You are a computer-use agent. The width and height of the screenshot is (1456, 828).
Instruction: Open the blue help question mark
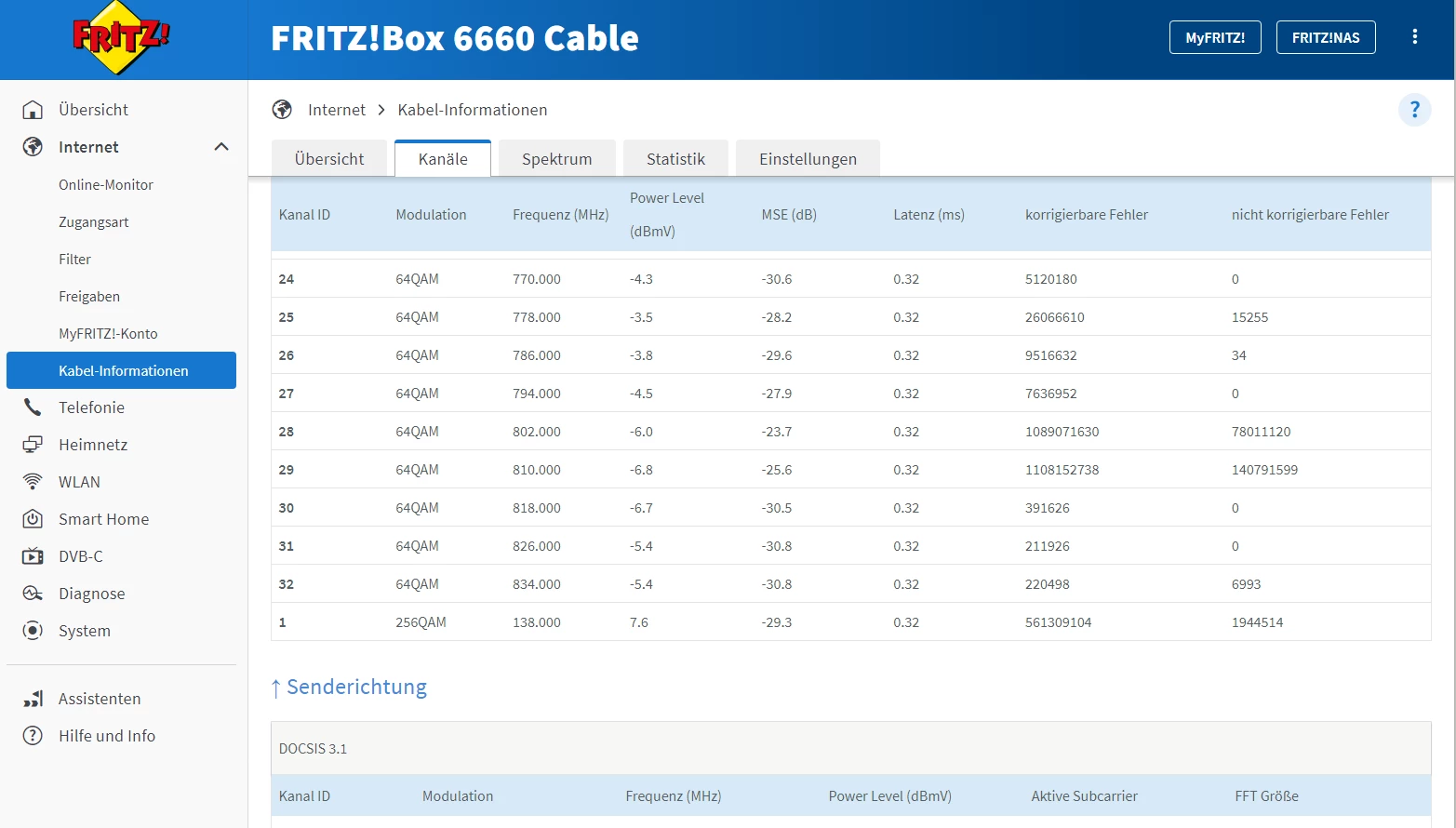click(x=1415, y=110)
